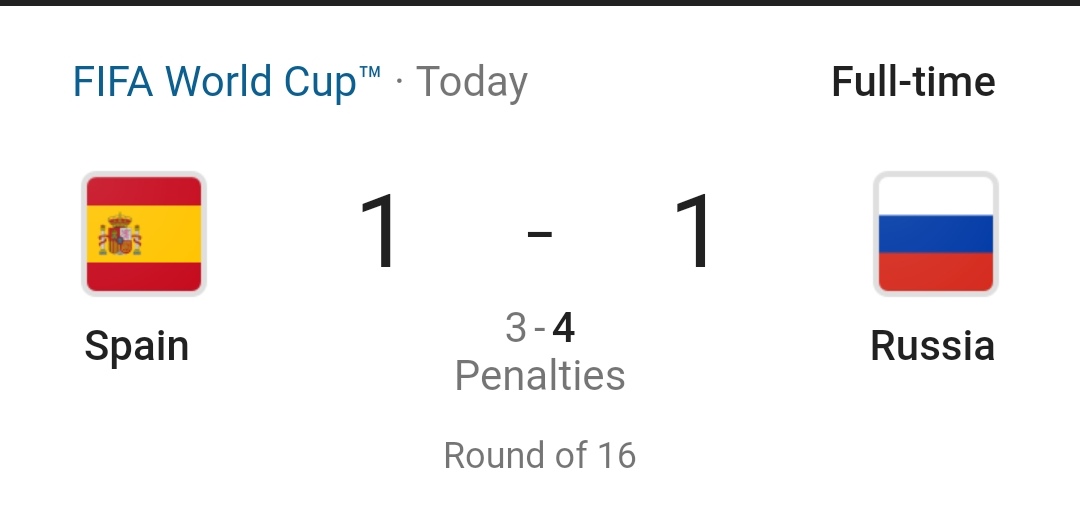
Task: Click the Today date label
Action: click(x=472, y=83)
